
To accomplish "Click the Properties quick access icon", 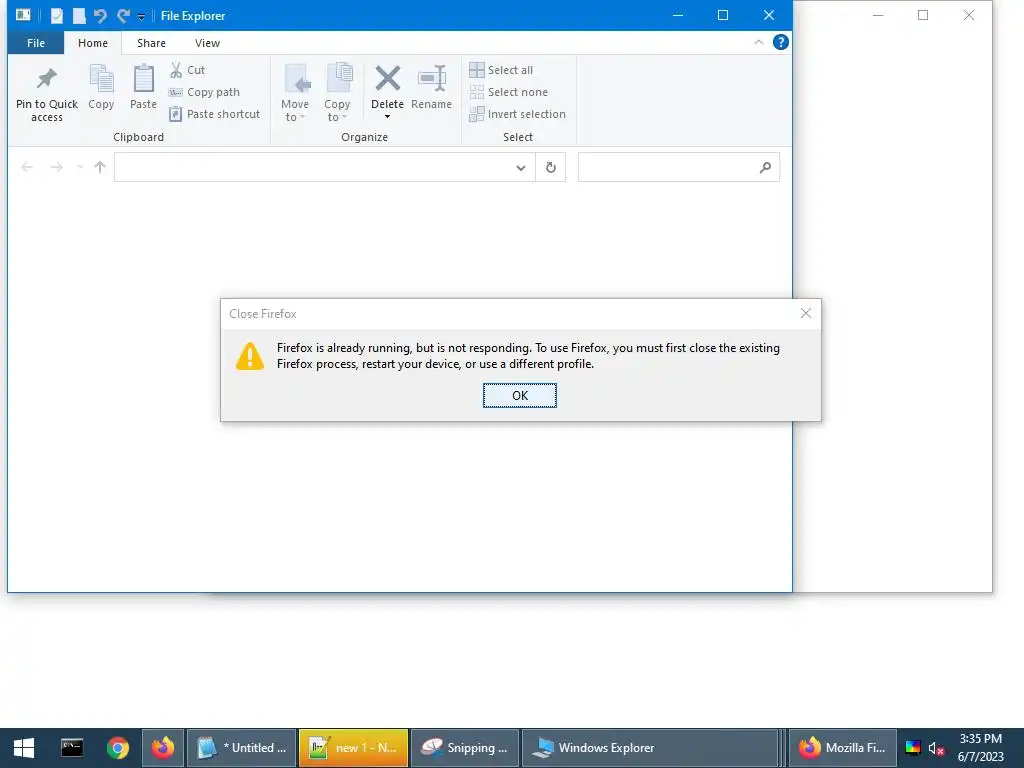I will pyautogui.click(x=57, y=16).
